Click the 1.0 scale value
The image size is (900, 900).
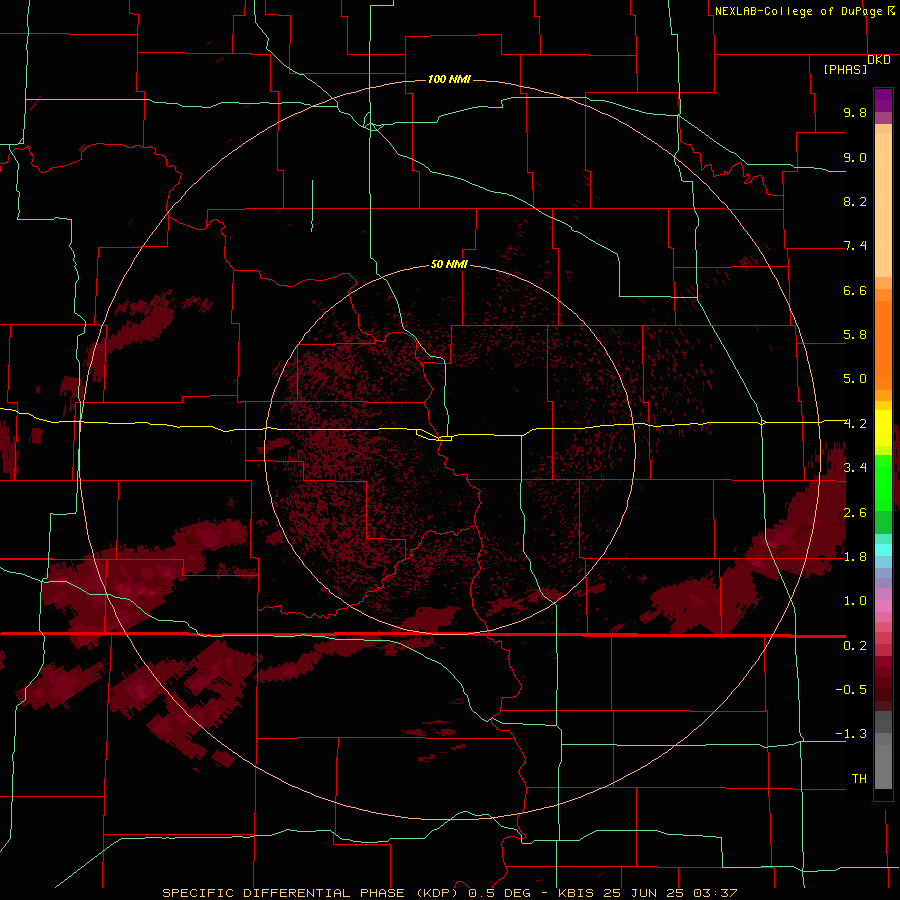pos(855,601)
